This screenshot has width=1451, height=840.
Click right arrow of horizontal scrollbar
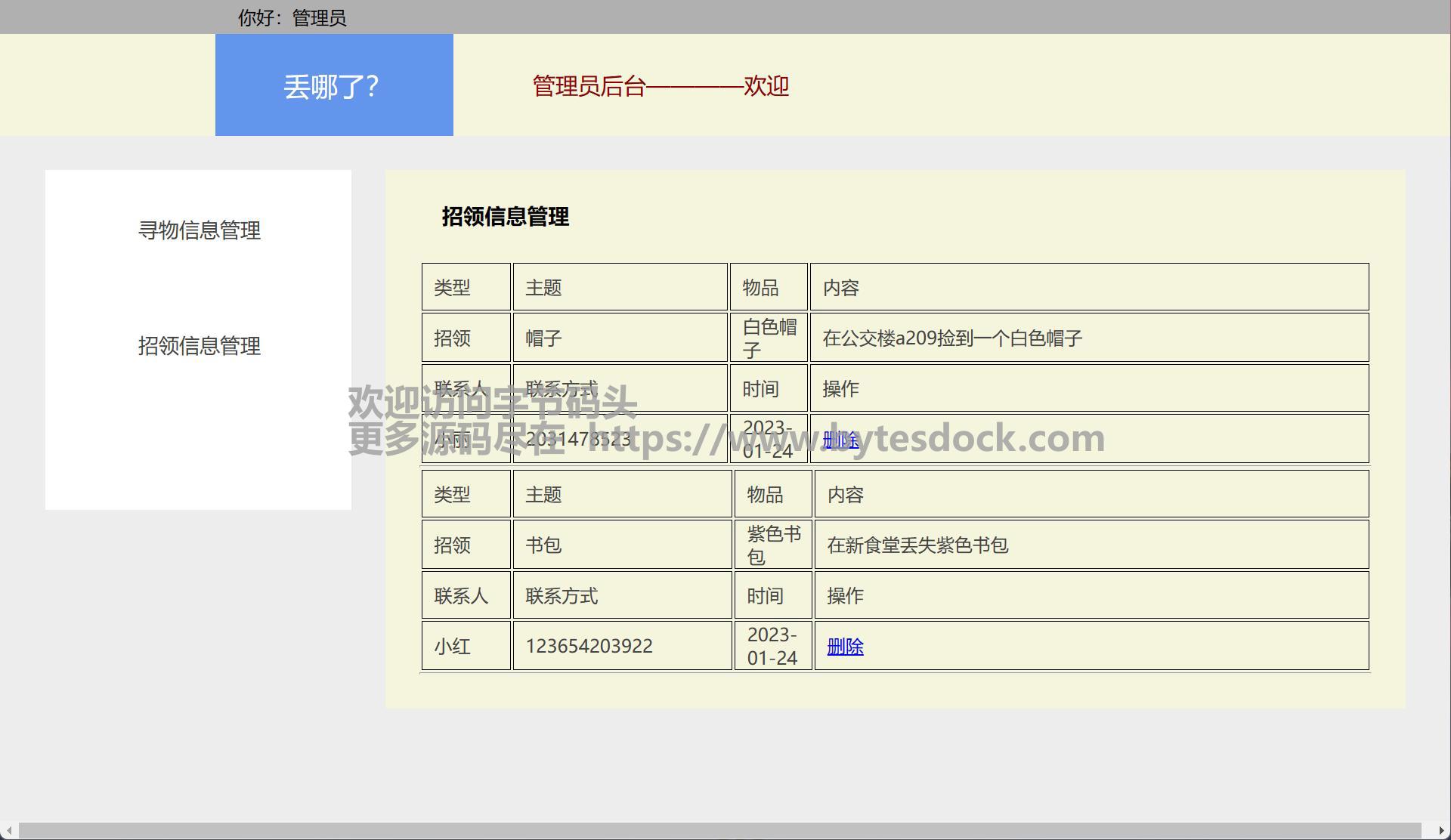coord(1442,832)
